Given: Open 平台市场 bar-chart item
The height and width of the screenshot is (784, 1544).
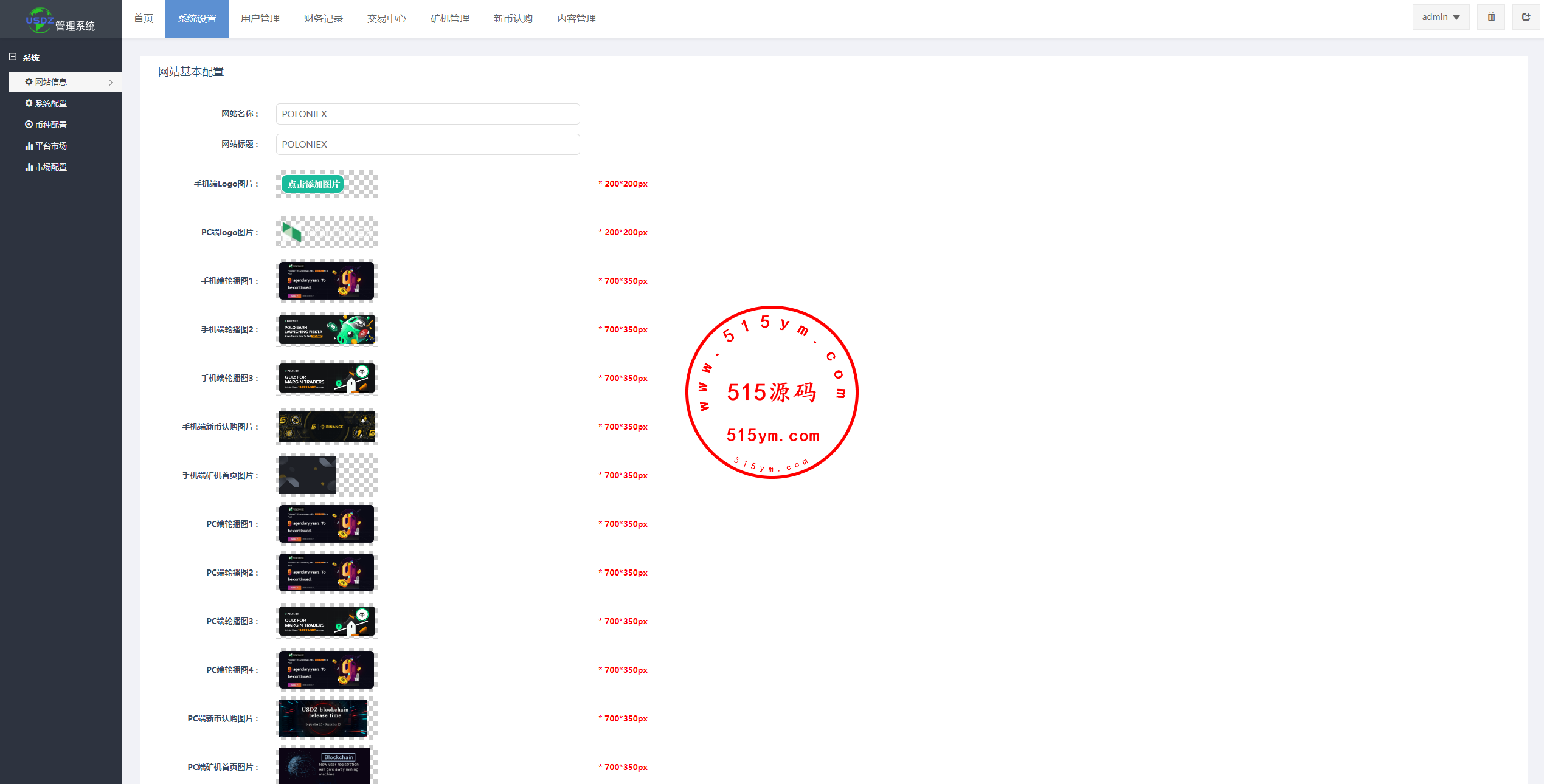Looking at the screenshot, I should coord(50,146).
